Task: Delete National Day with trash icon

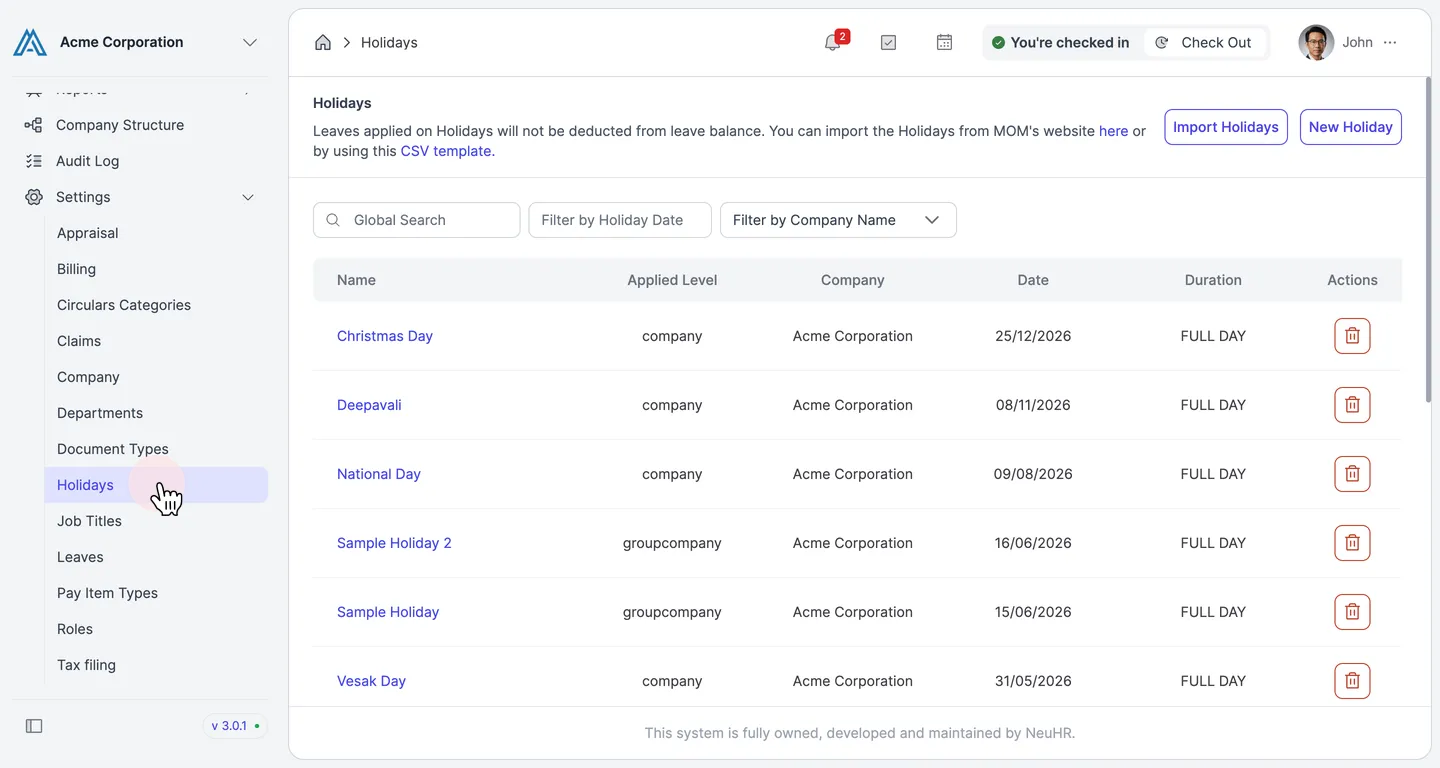Action: coord(1352,474)
